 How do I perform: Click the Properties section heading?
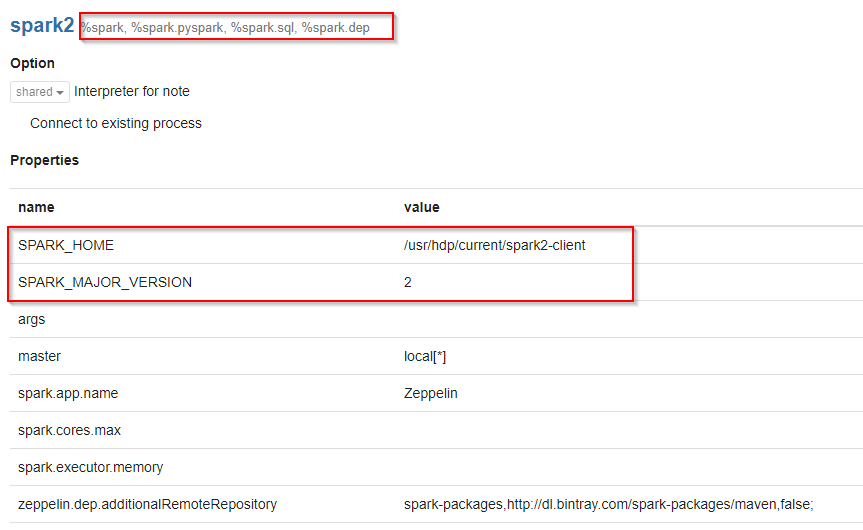[44, 160]
